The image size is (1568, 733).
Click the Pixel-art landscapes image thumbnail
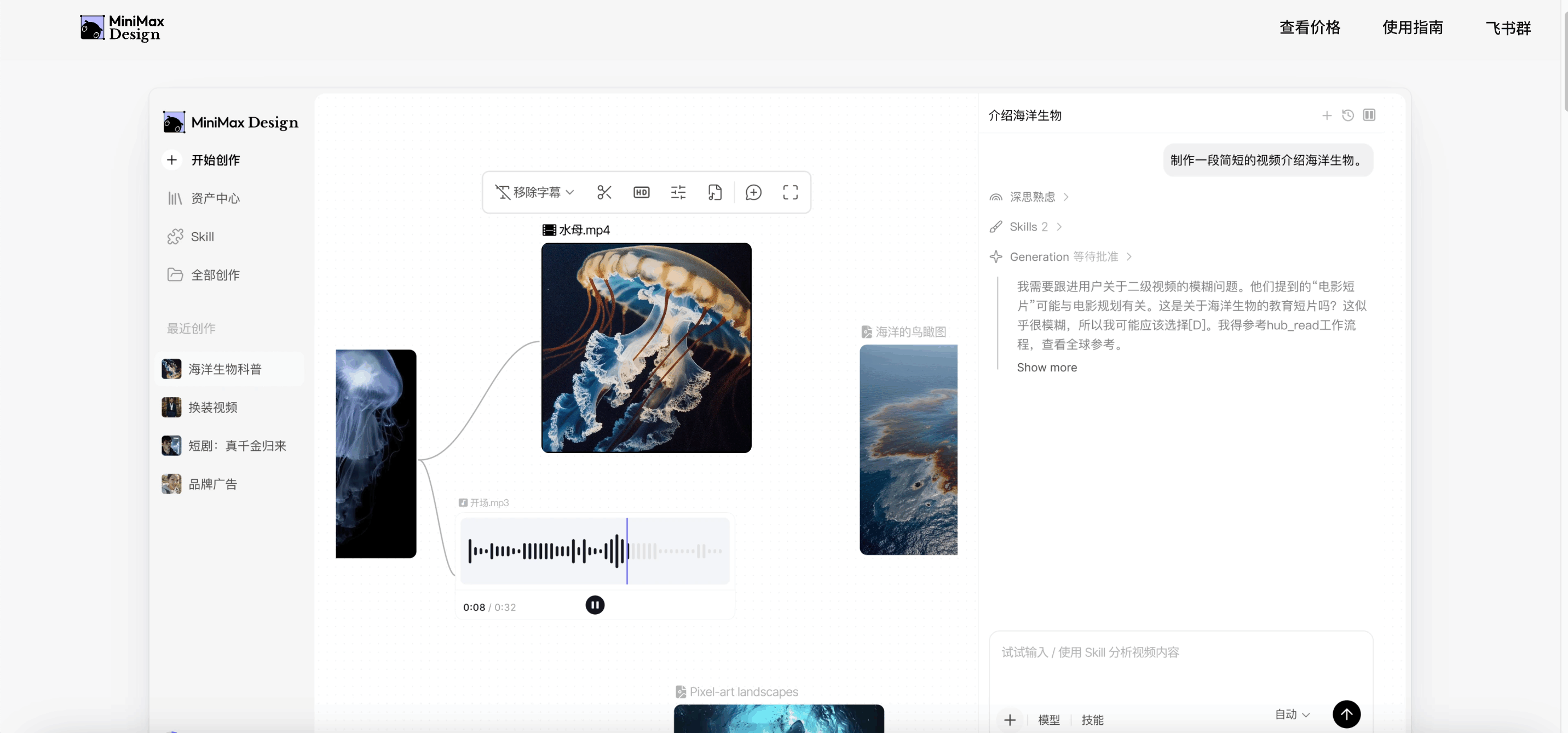click(x=779, y=719)
